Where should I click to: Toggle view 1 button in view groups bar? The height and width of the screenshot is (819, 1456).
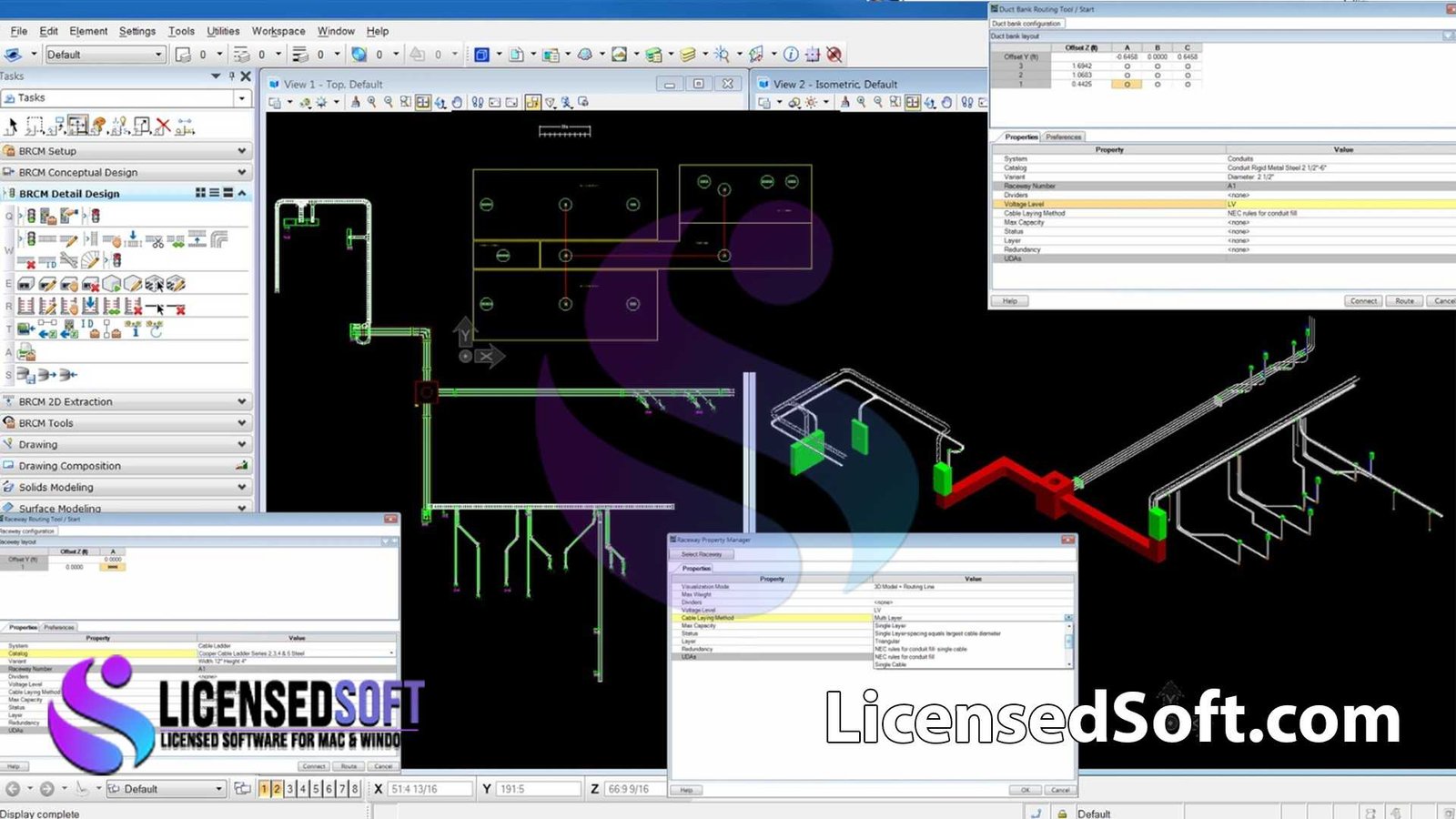tap(264, 789)
